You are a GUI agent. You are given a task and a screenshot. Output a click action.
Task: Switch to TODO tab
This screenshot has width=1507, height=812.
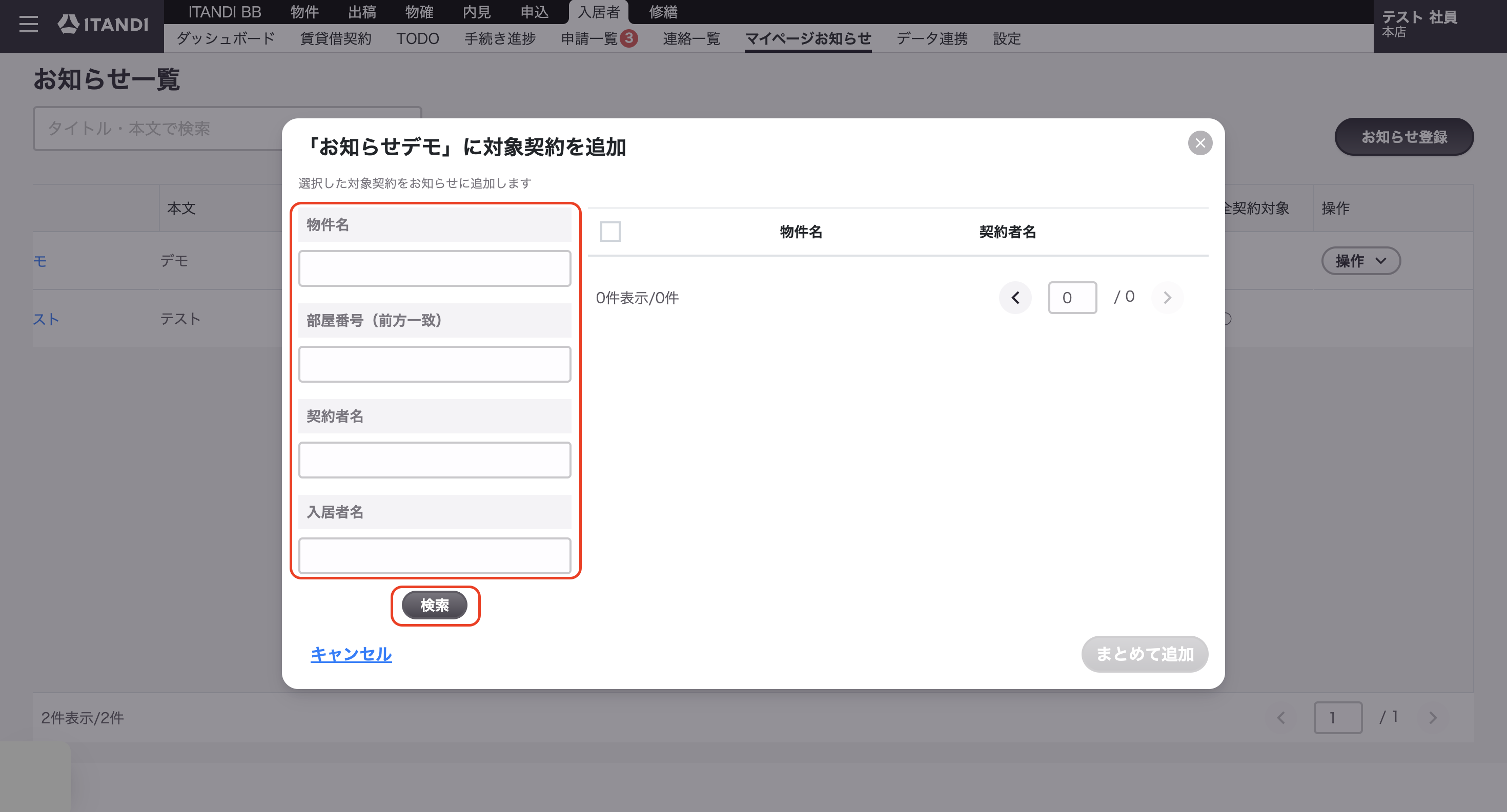coord(418,38)
